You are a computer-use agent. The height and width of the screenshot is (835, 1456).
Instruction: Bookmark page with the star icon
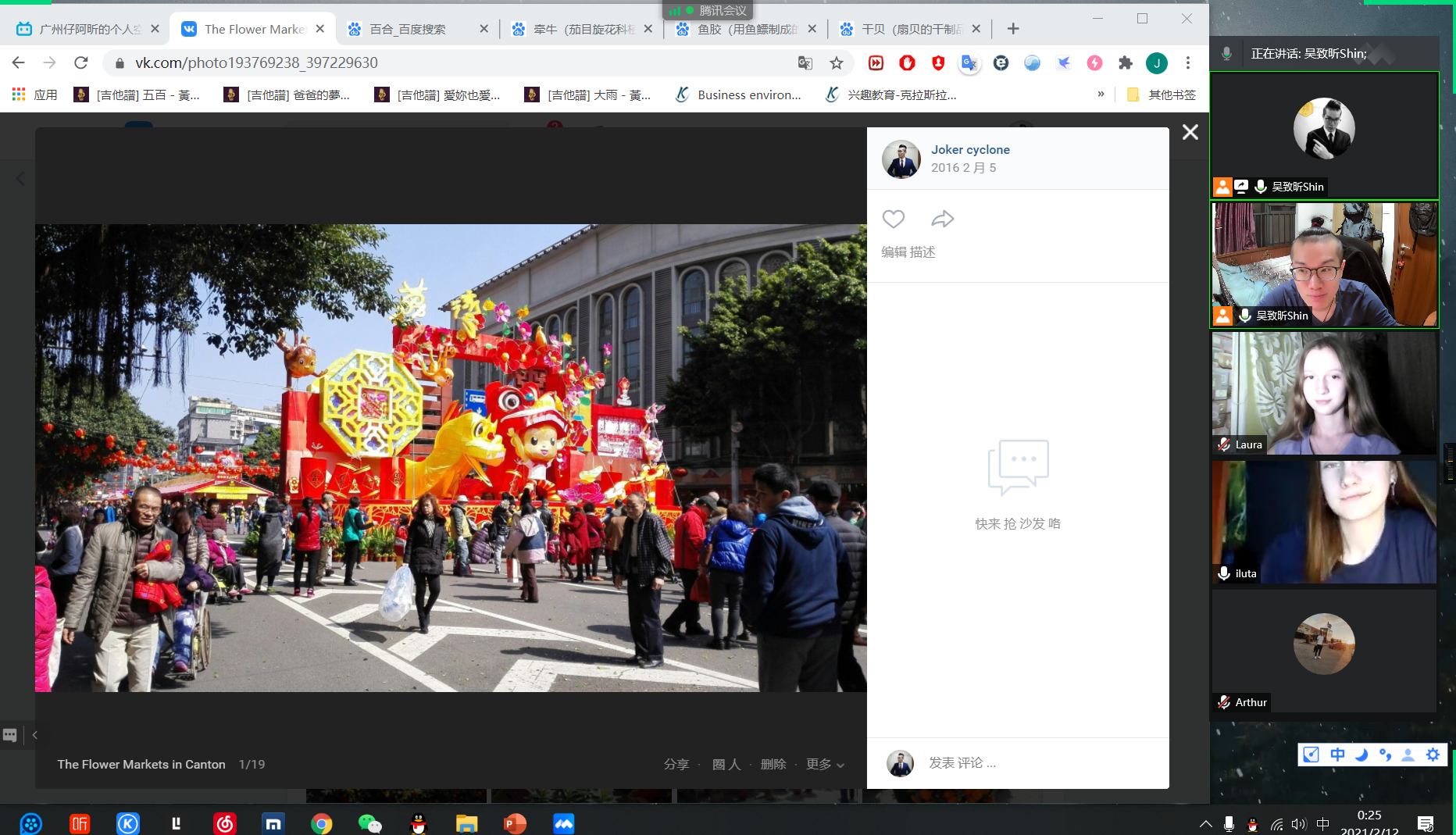pos(837,63)
